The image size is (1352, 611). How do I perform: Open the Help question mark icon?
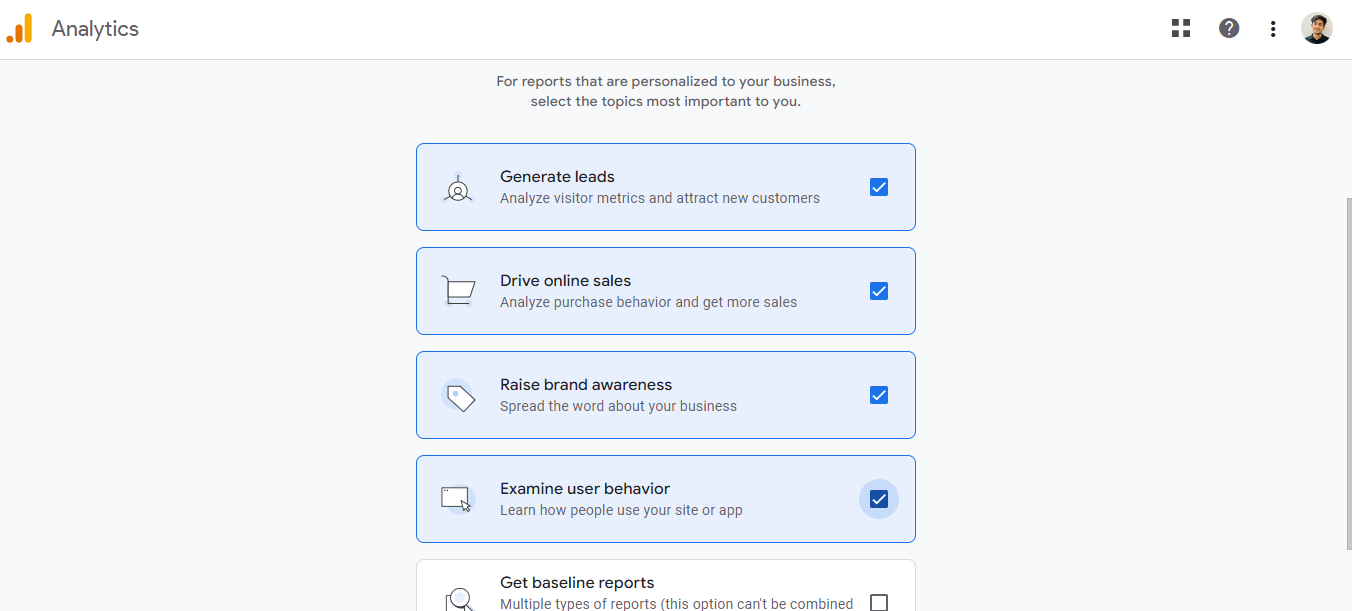(x=1229, y=29)
